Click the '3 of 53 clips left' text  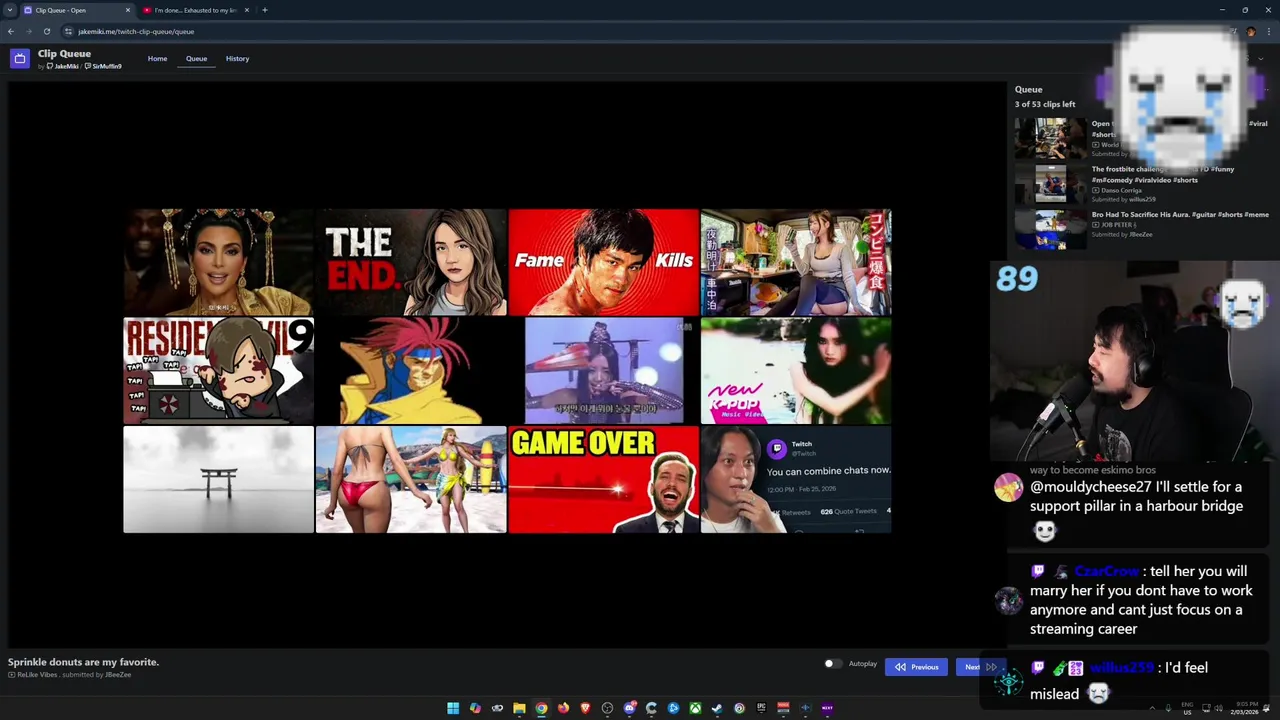1045,104
